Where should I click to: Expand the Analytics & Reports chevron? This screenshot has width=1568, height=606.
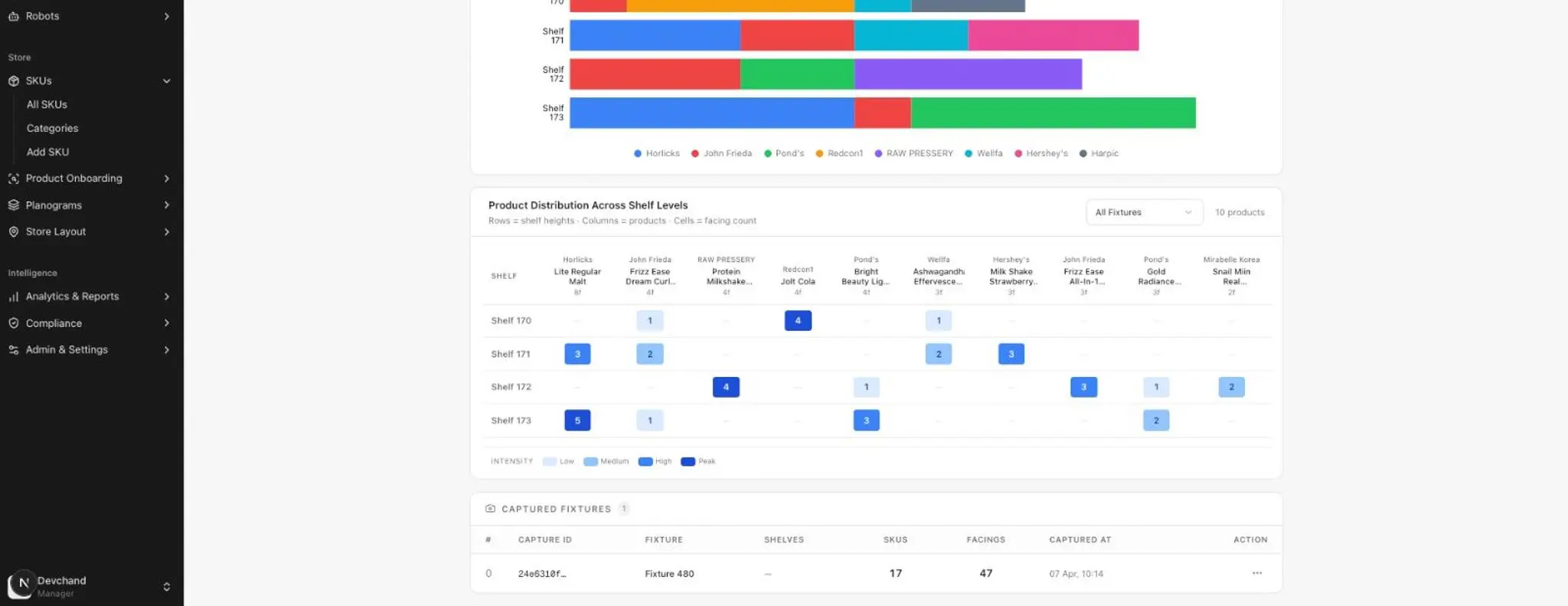tap(166, 296)
